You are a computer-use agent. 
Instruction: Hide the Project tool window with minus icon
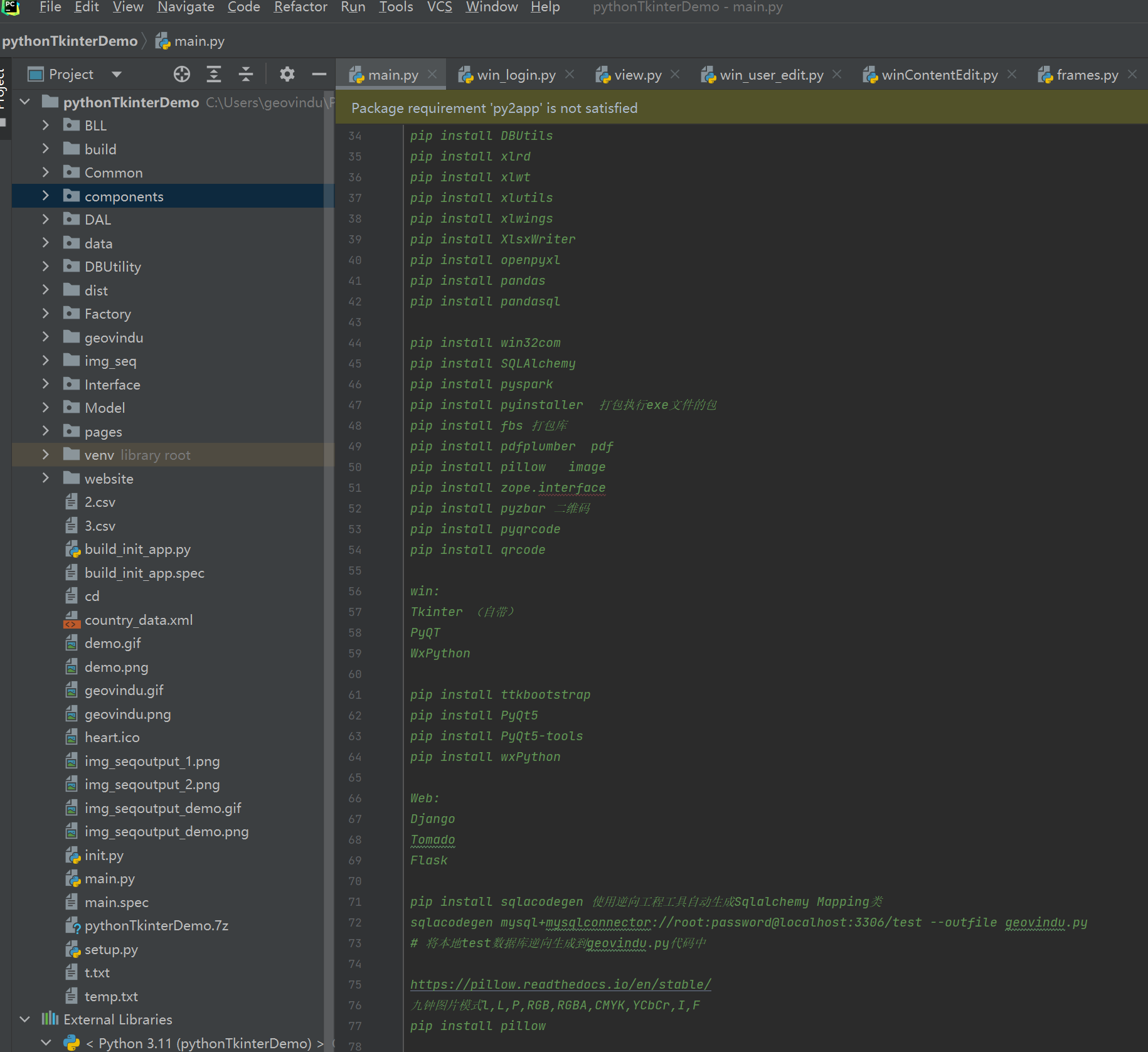pyautogui.click(x=319, y=75)
